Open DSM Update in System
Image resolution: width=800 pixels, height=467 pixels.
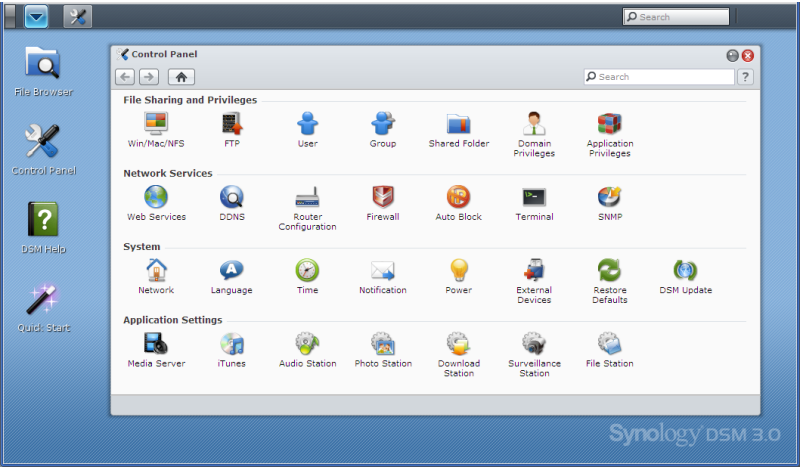685,270
